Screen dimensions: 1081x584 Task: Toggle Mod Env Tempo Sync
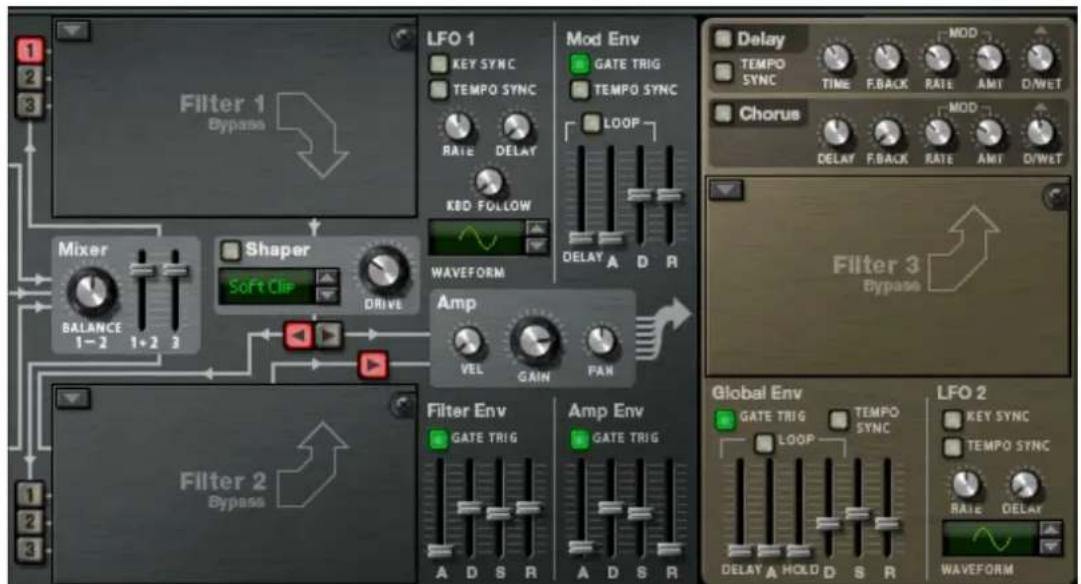pos(580,90)
